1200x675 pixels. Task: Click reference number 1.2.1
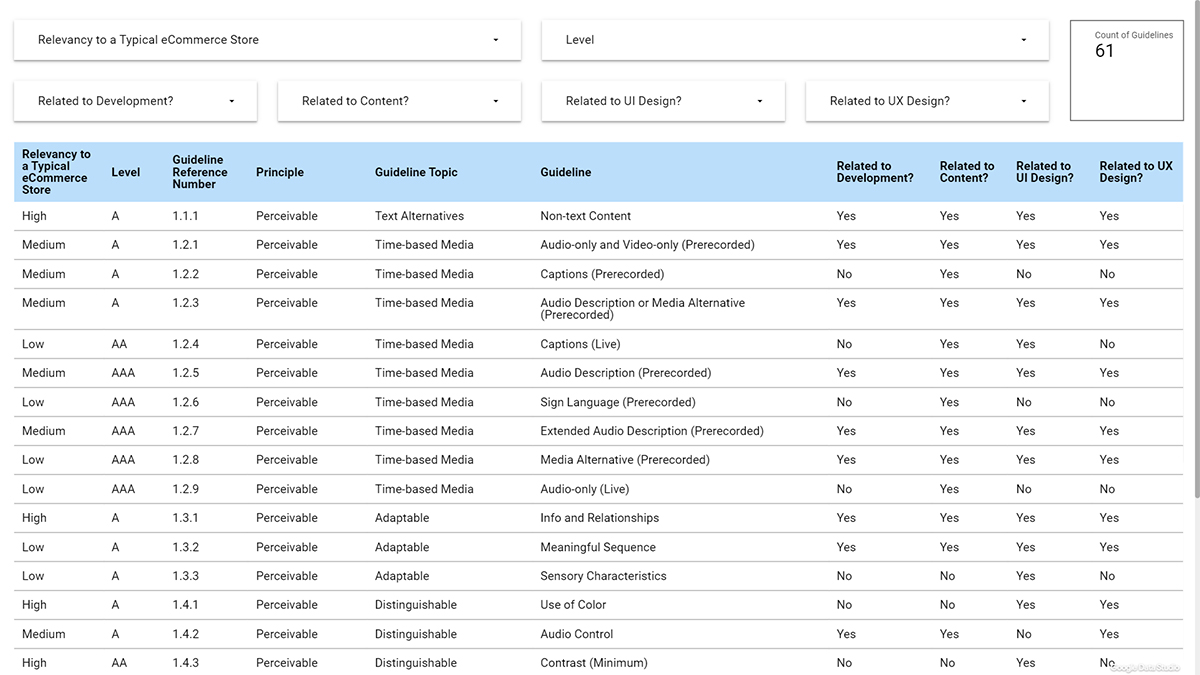point(185,245)
